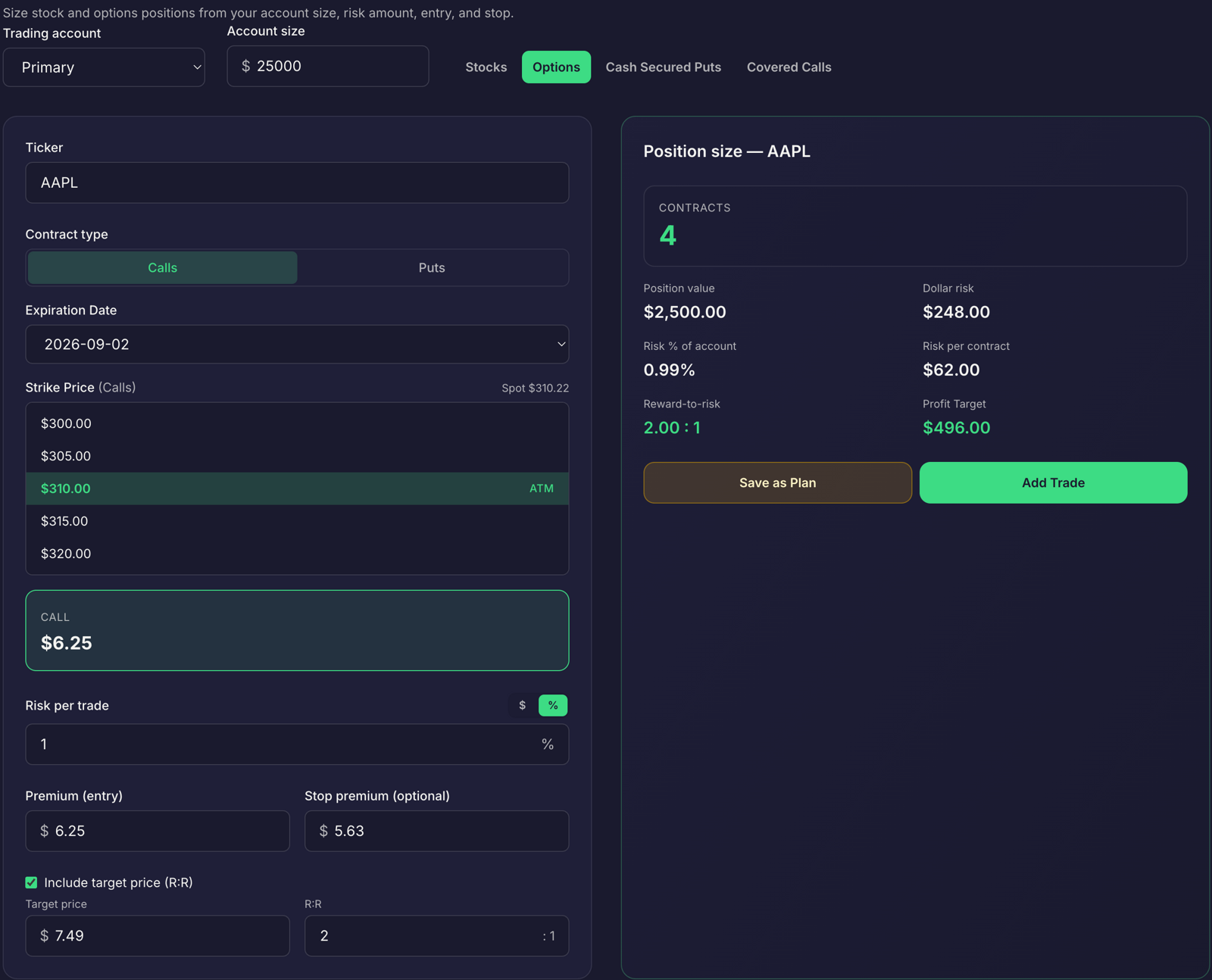Go to the Covered Calls tab

coord(789,67)
